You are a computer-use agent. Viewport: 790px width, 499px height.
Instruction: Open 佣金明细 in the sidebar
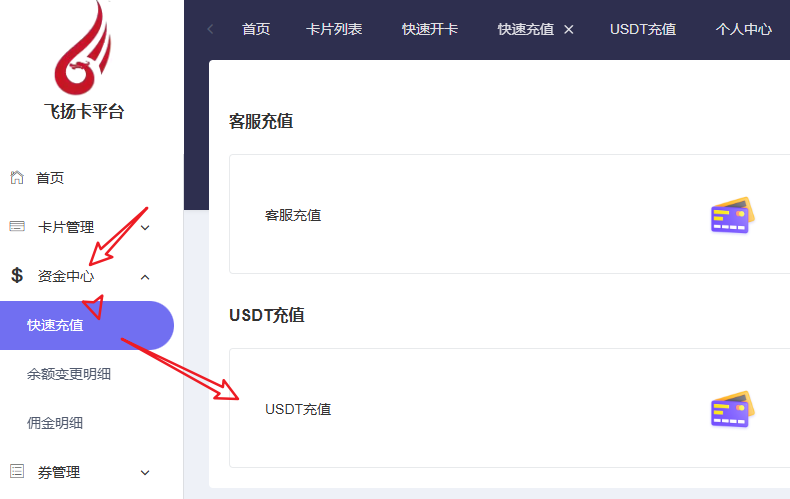(x=55, y=423)
